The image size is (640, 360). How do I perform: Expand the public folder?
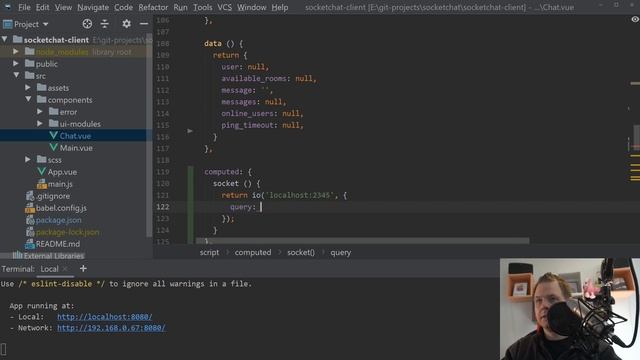tap(16, 64)
